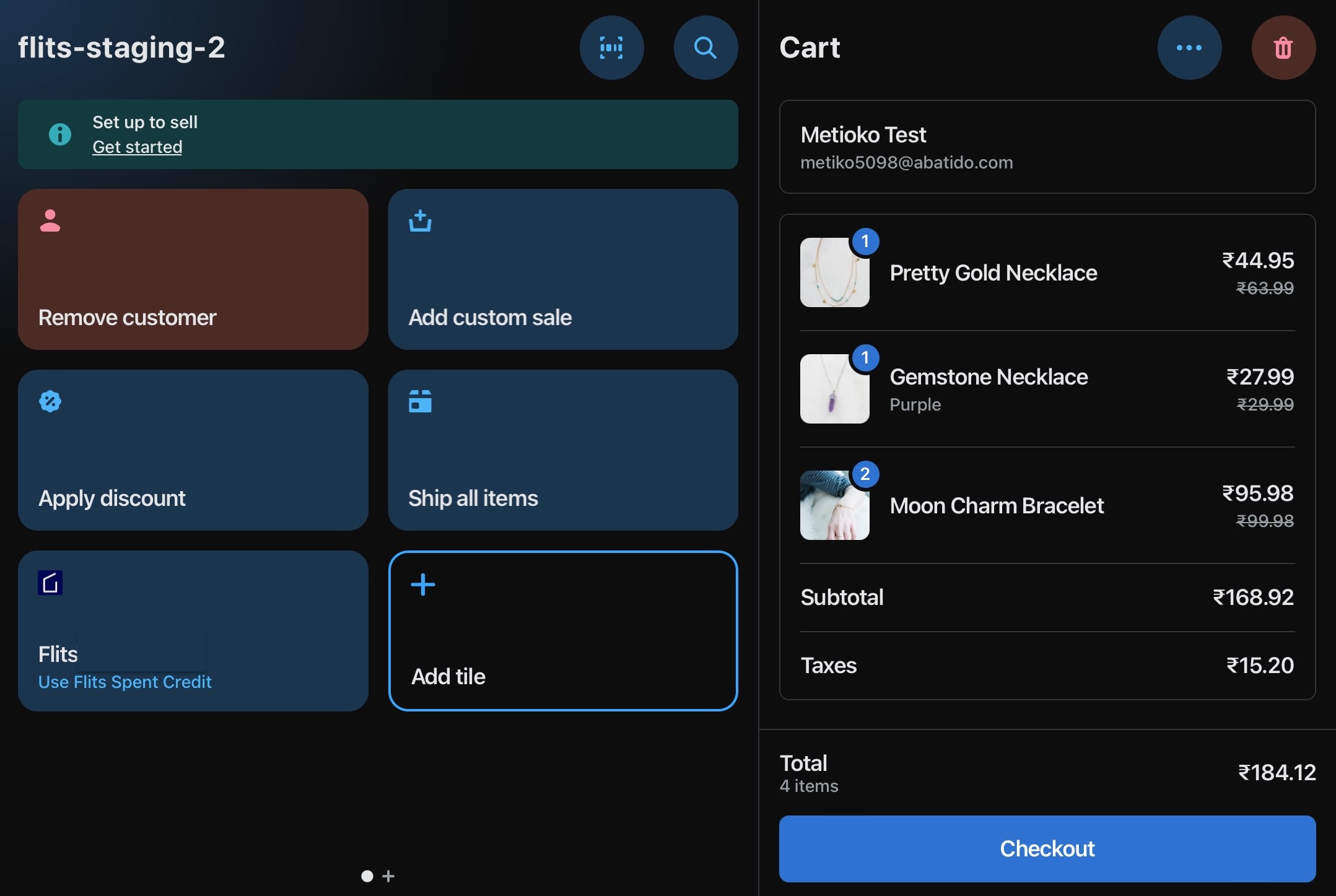
Task: Open cart more actions menu
Action: pyautogui.click(x=1189, y=48)
